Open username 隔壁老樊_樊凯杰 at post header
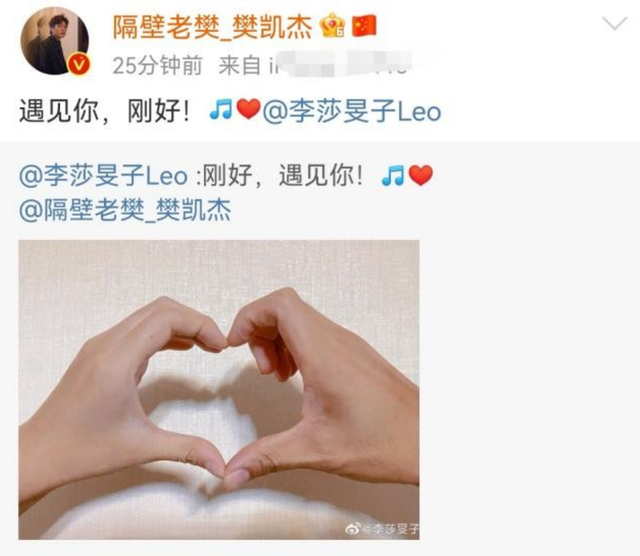 pyautogui.click(x=212, y=27)
